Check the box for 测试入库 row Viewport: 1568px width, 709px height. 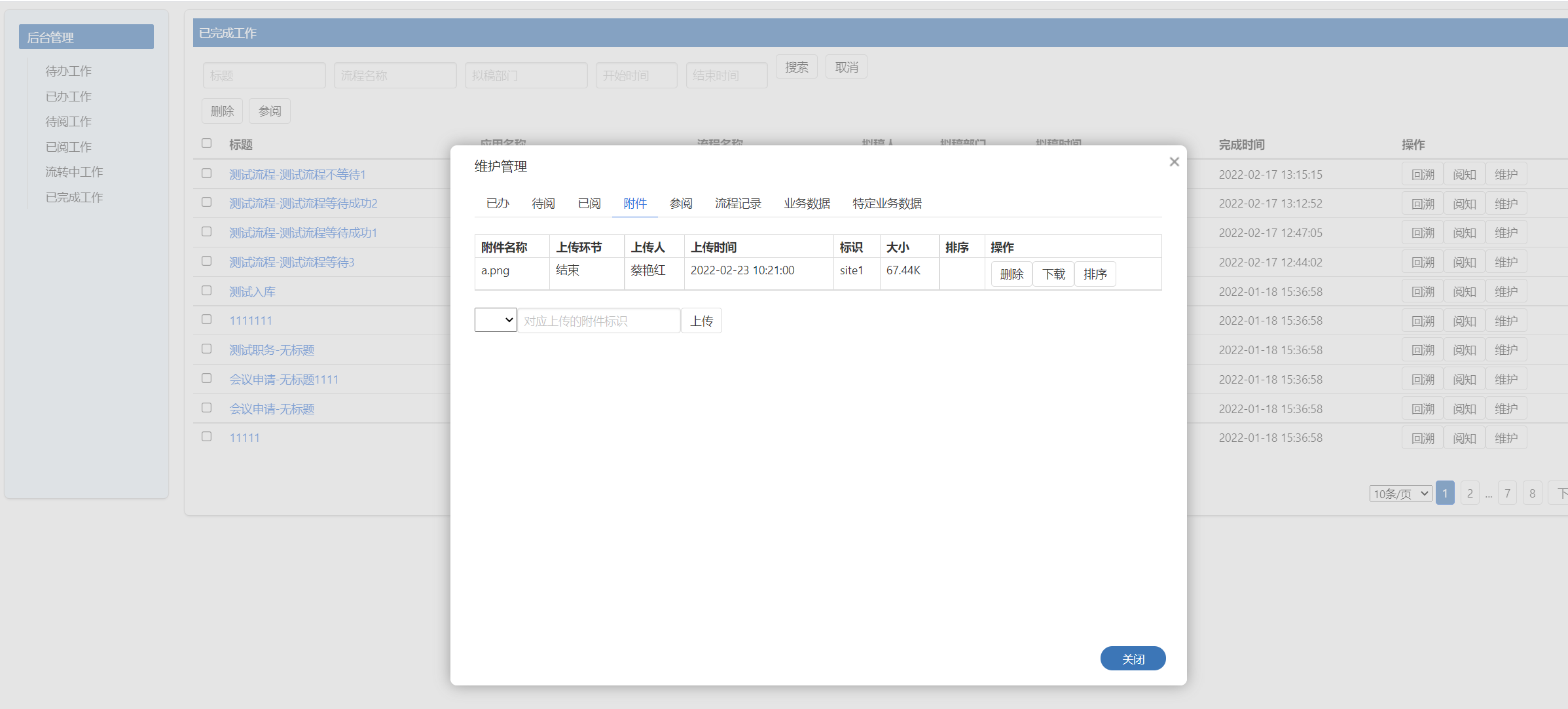207,291
